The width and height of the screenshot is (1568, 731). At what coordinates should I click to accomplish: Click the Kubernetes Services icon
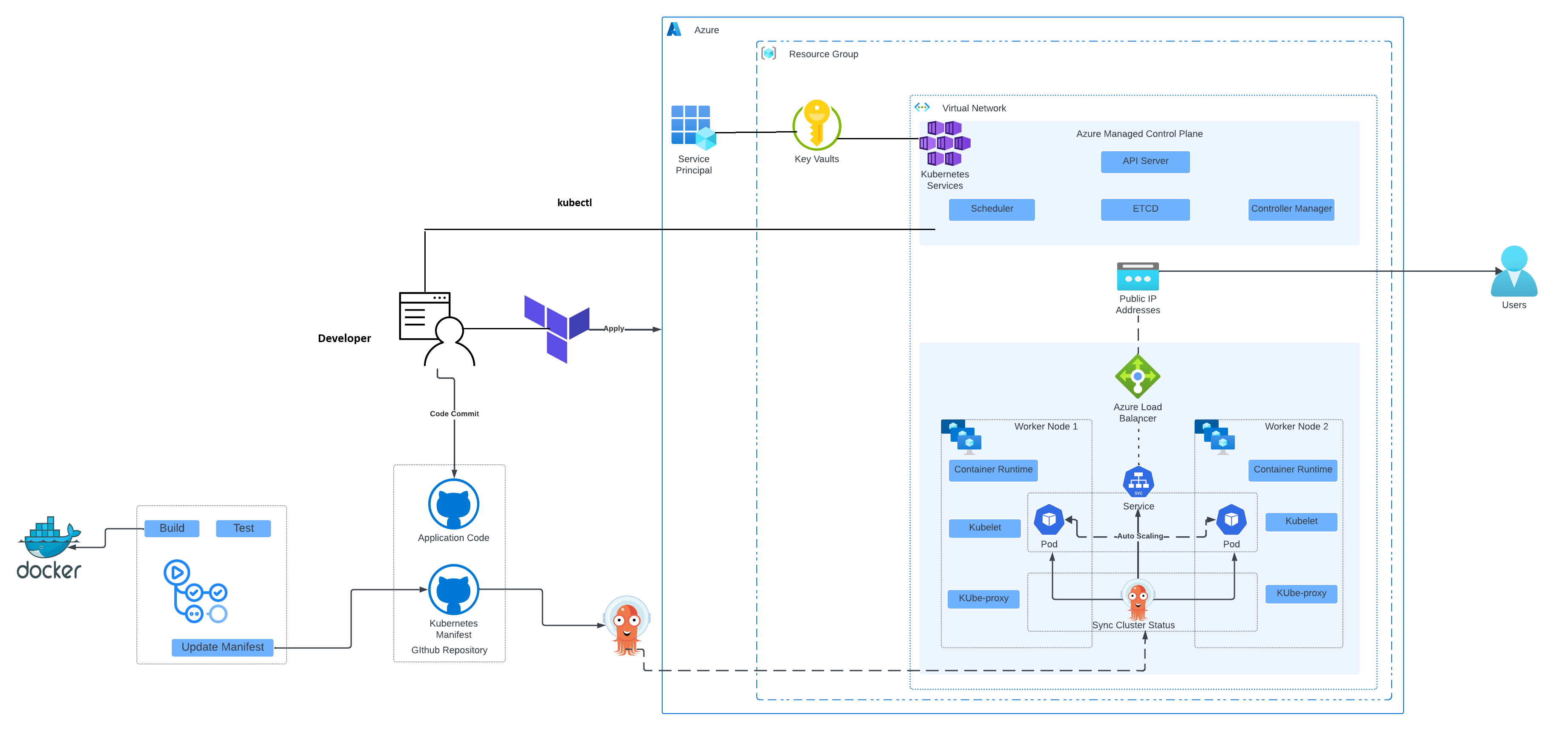tap(945, 143)
